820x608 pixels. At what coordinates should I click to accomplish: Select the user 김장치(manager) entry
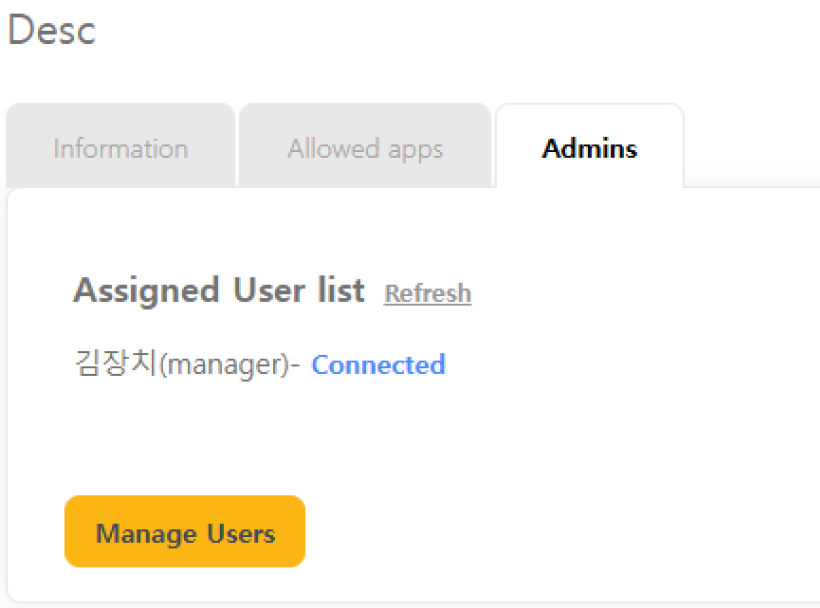tap(187, 365)
